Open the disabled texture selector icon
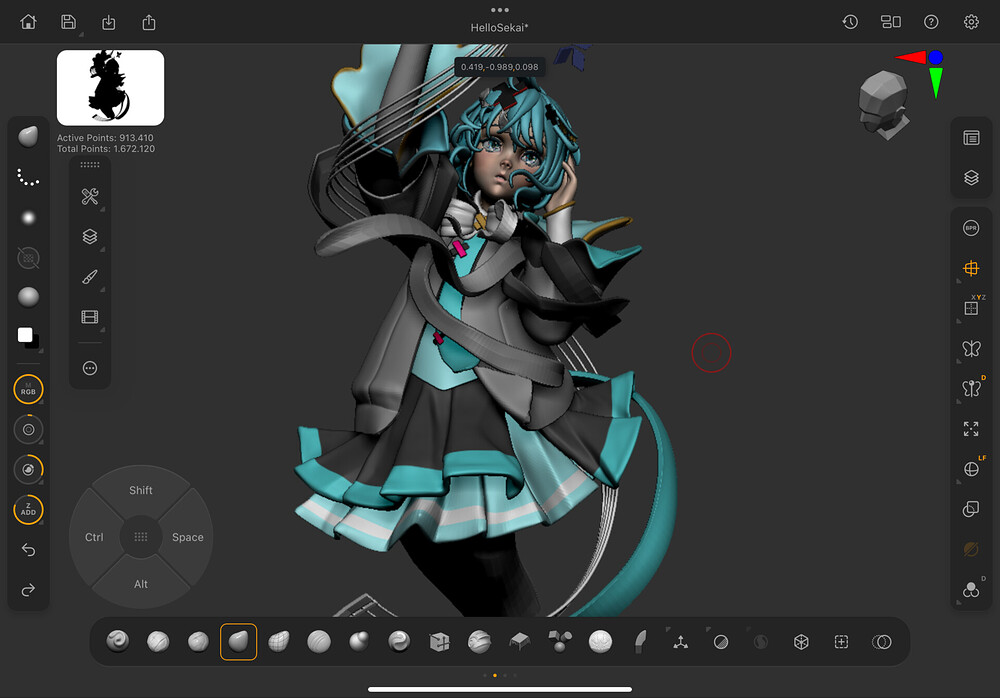The height and width of the screenshot is (698, 1000). pyautogui.click(x=28, y=258)
